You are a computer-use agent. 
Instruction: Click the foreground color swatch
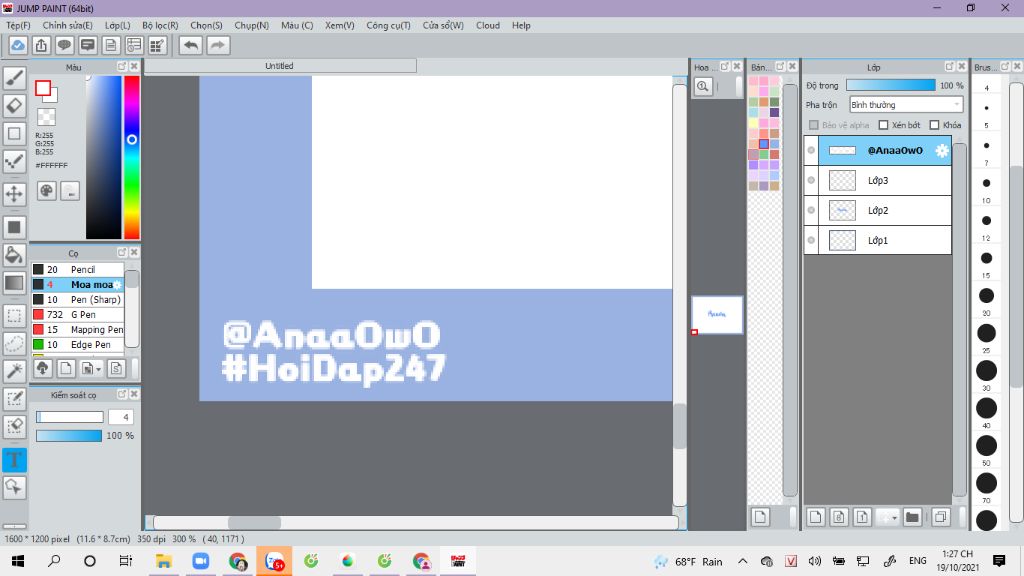click(x=43, y=88)
